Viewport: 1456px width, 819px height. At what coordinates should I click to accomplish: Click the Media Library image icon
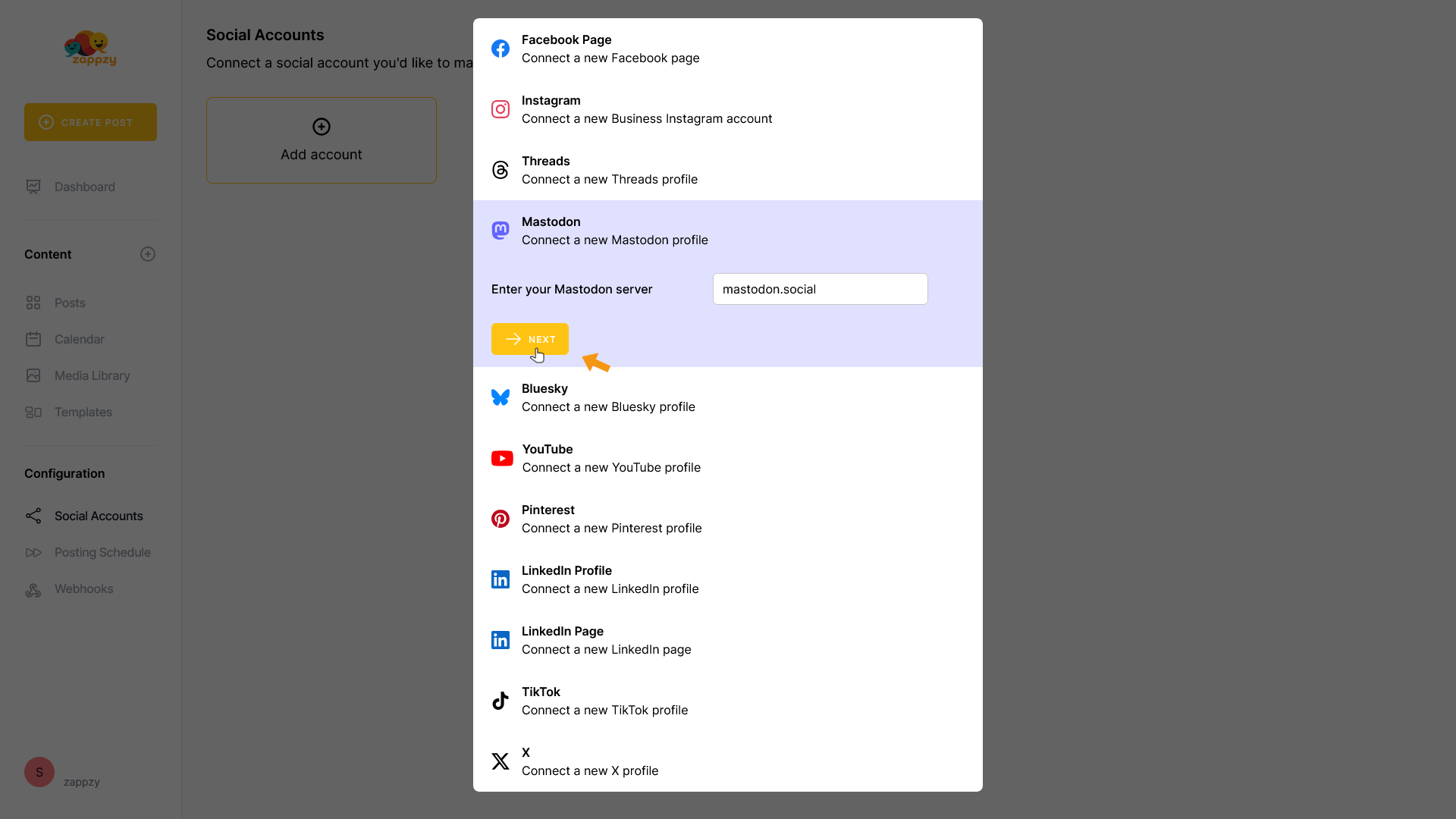point(33,375)
